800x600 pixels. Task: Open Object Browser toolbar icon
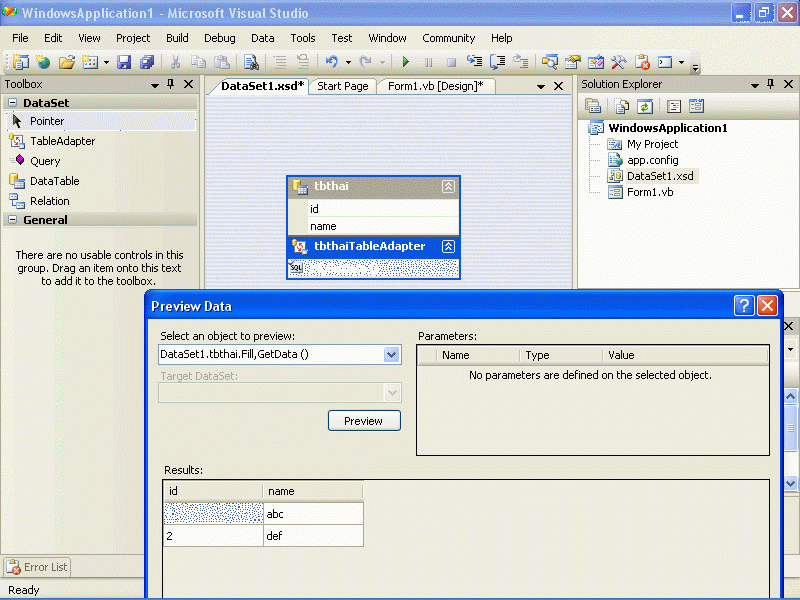(596, 62)
